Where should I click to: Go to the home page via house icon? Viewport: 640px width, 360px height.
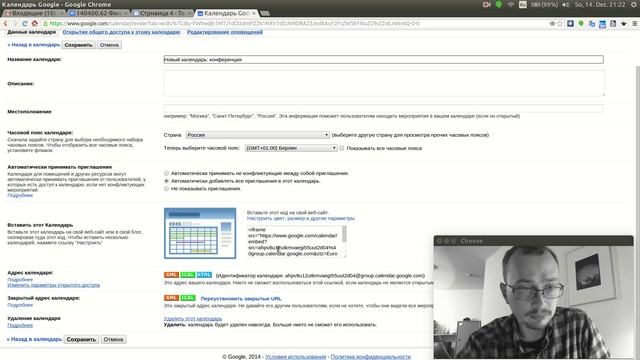coord(34,23)
